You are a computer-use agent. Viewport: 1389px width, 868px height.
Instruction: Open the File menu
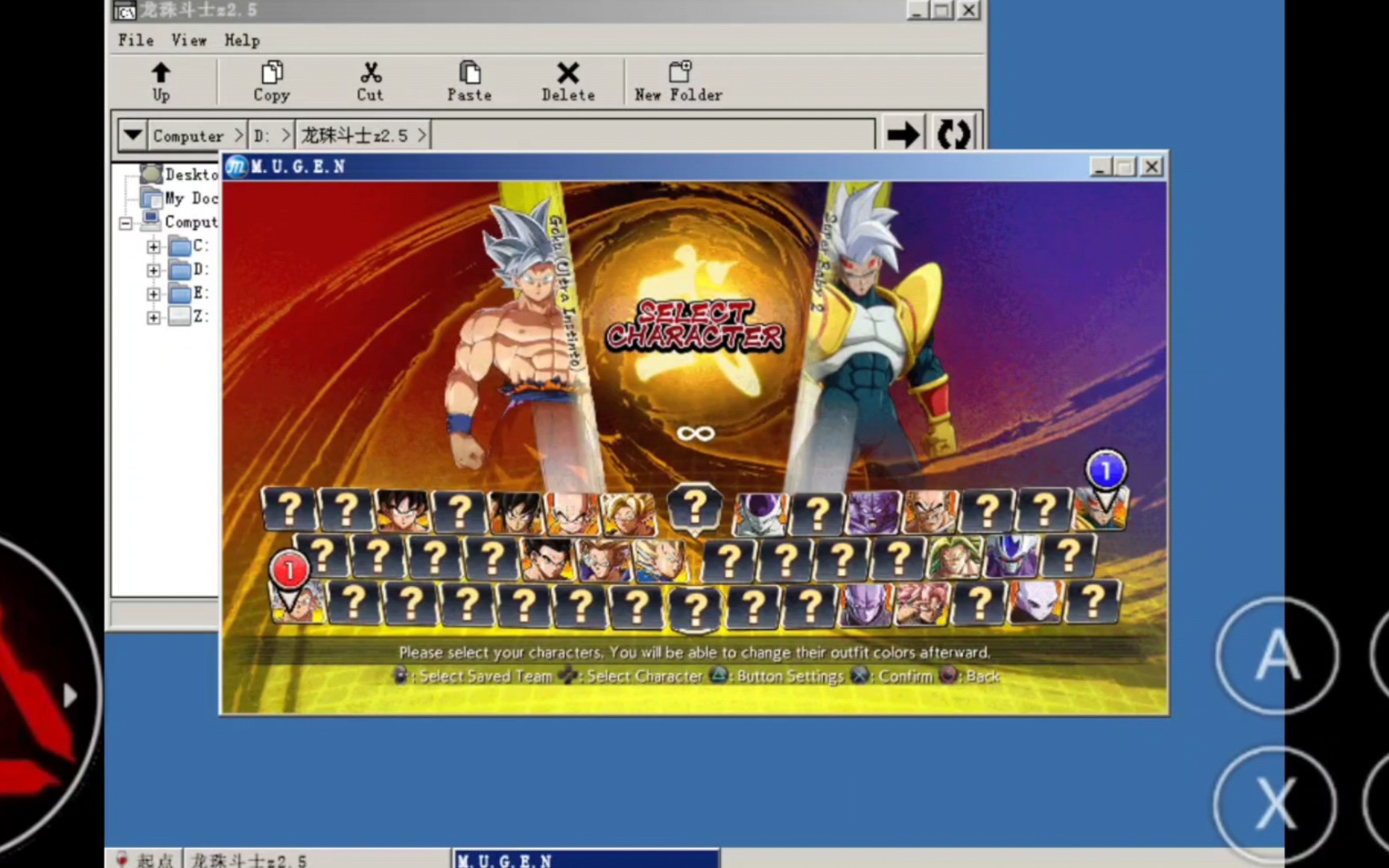point(135,40)
